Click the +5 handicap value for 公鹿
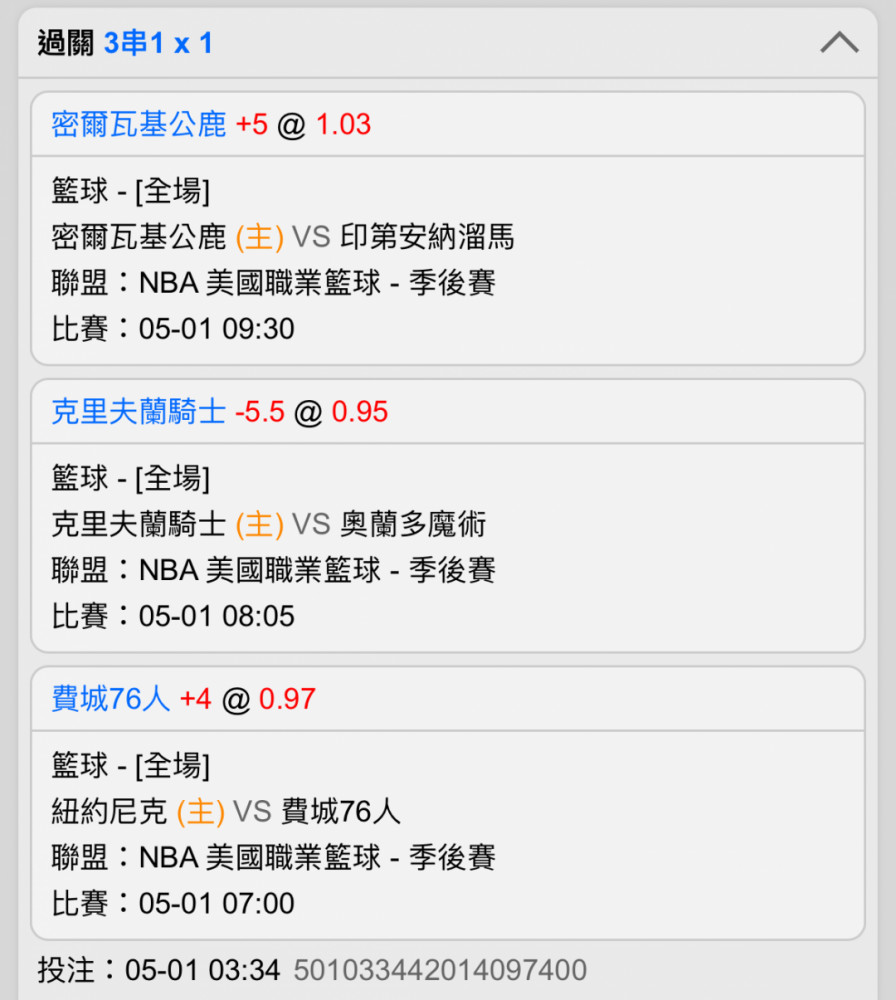Image resolution: width=896 pixels, height=1000 pixels. click(252, 124)
